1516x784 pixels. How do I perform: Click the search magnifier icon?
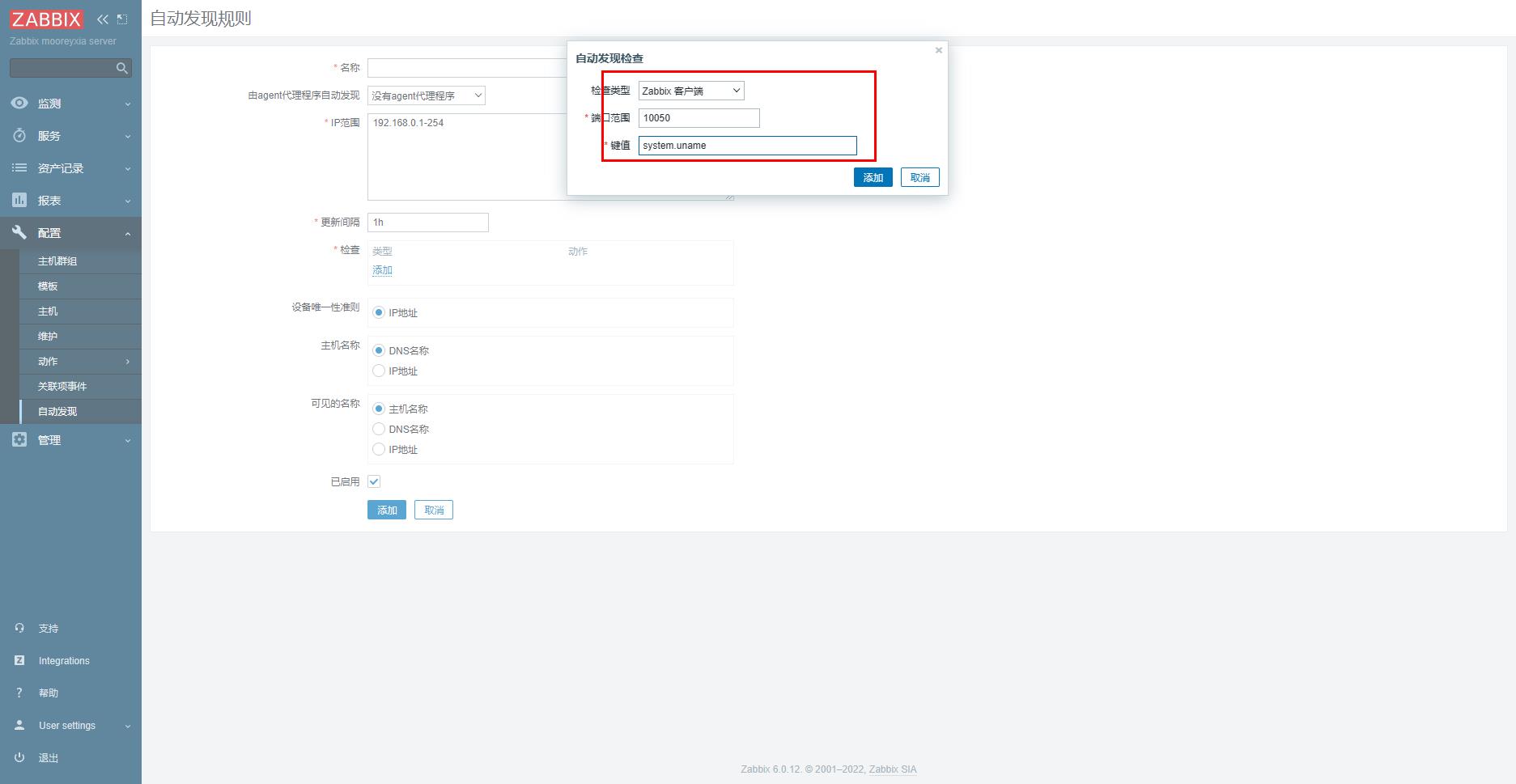(122, 68)
